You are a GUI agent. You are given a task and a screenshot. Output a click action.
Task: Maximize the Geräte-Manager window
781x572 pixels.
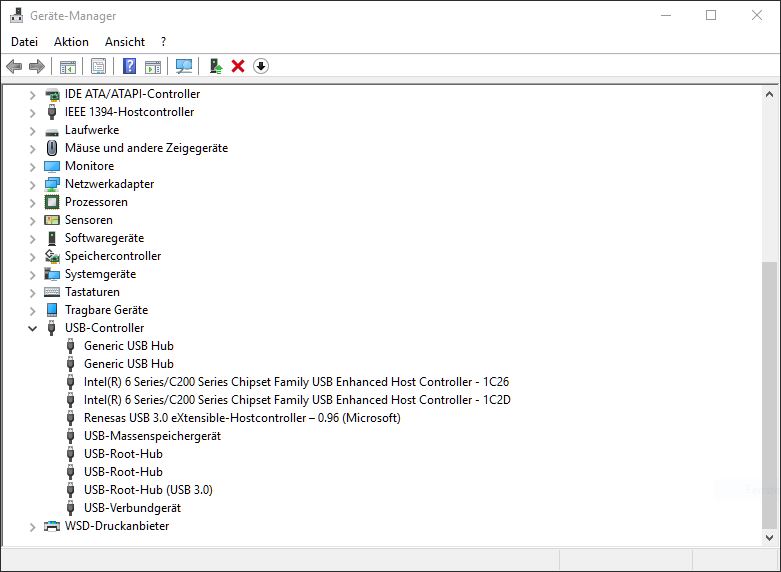(711, 15)
